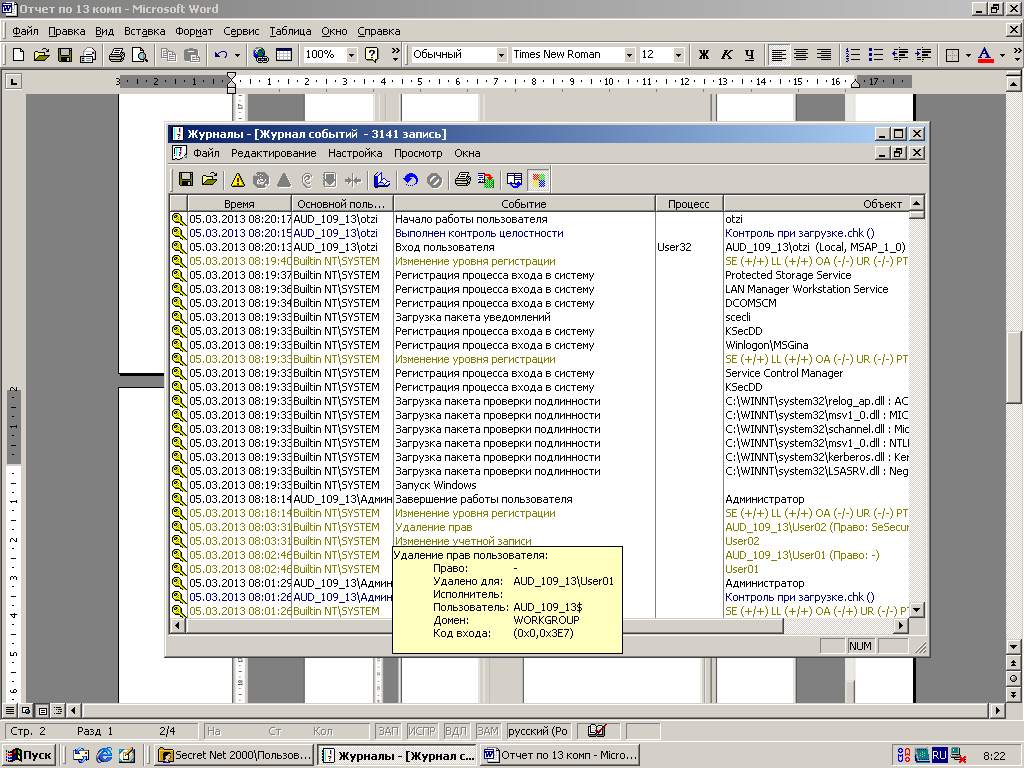Viewport: 1024px width, 768px height.
Task: Insert a hyperlink with the globe icon
Action: click(261, 55)
